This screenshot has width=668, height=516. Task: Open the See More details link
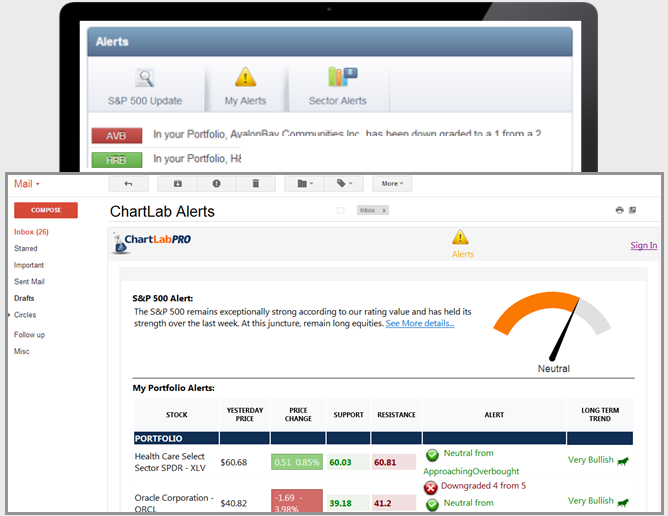tap(420, 323)
